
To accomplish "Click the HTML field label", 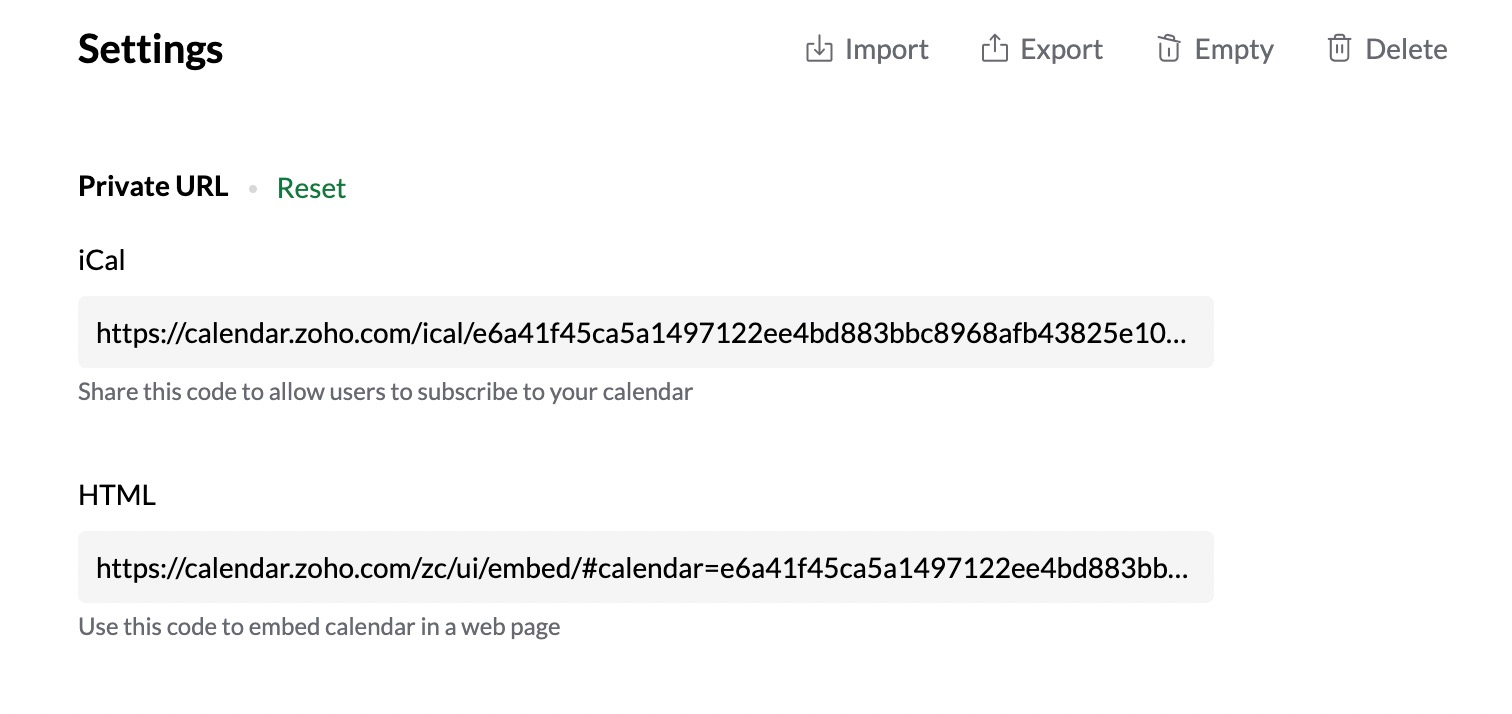I will [117, 495].
